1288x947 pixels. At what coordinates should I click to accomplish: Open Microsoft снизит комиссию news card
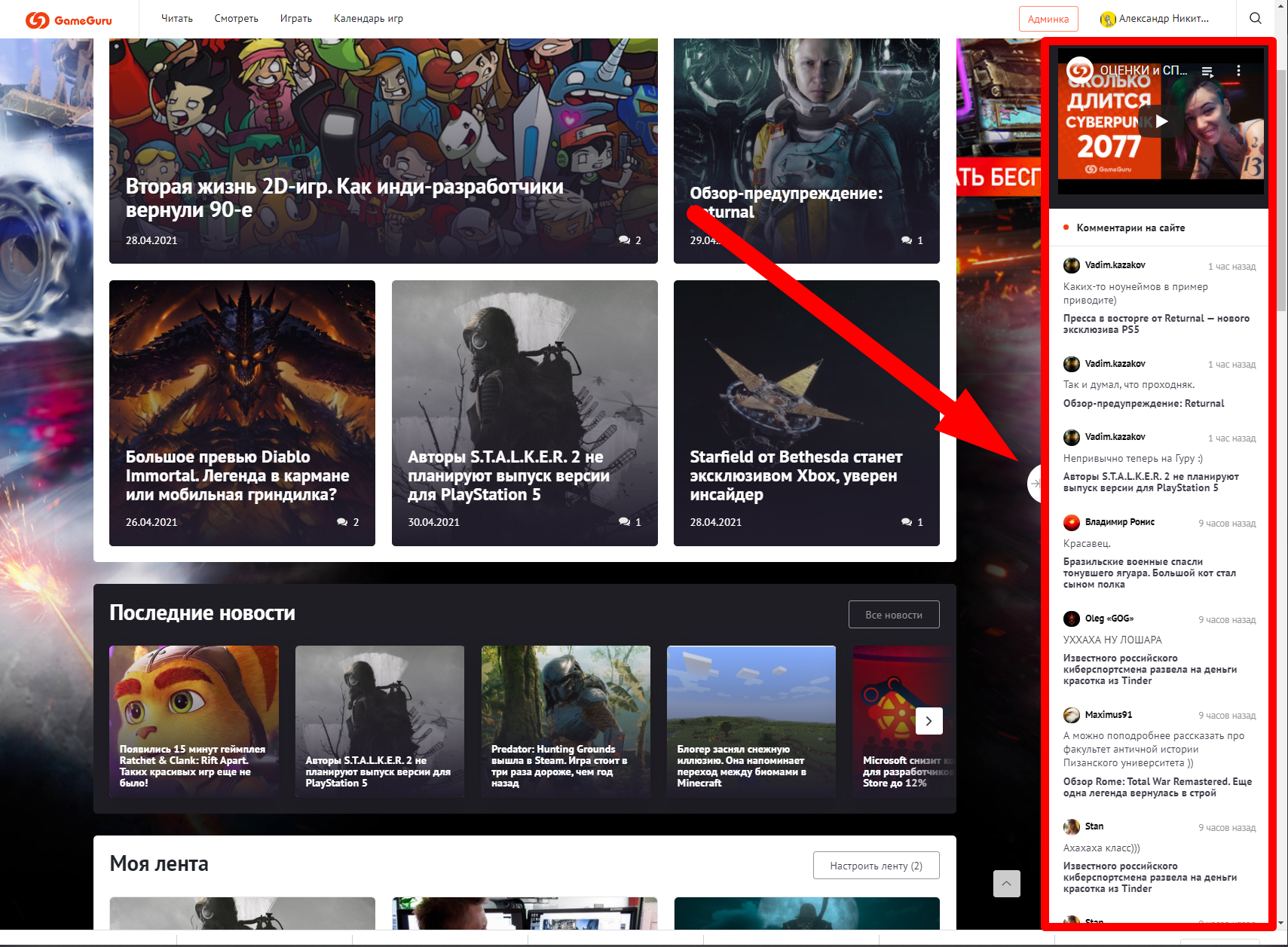904,721
